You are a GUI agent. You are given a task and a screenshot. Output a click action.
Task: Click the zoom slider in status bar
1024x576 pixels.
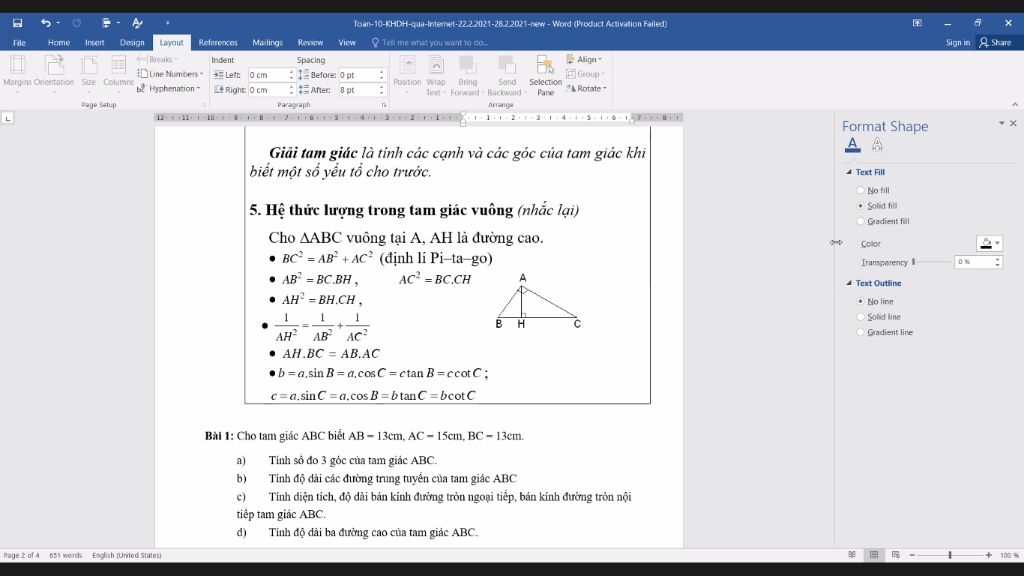click(950, 554)
